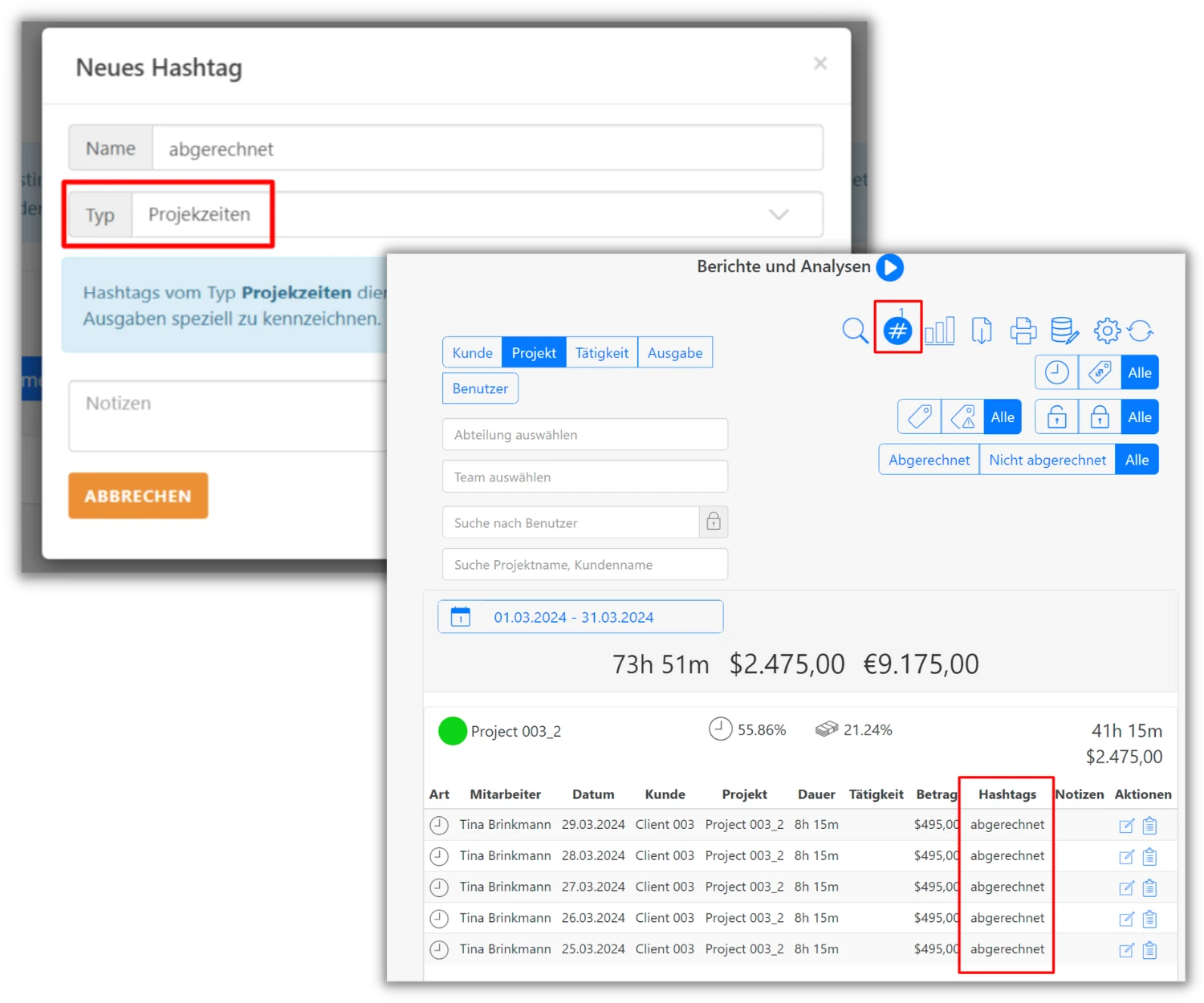This screenshot has height=1003, width=1204.
Task: Click the Suche Projektname, Kundenname field
Action: [x=584, y=565]
